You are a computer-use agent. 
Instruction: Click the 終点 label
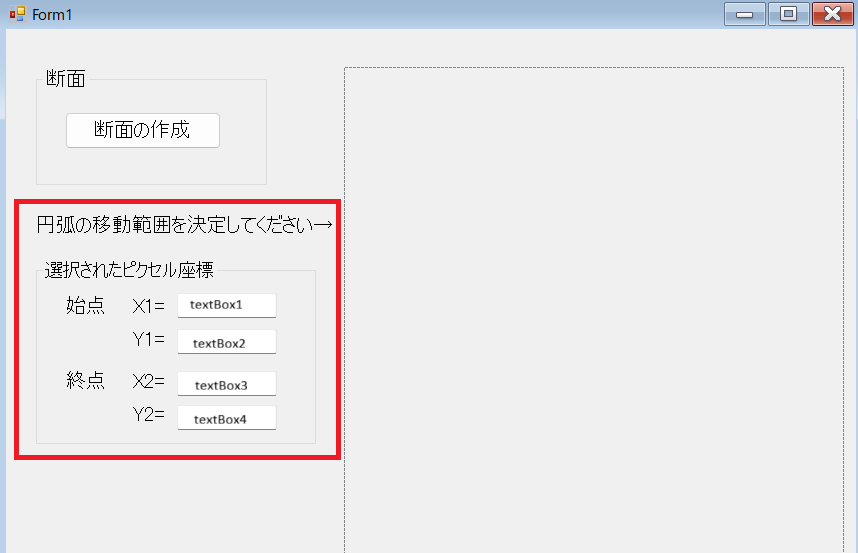click(x=85, y=381)
